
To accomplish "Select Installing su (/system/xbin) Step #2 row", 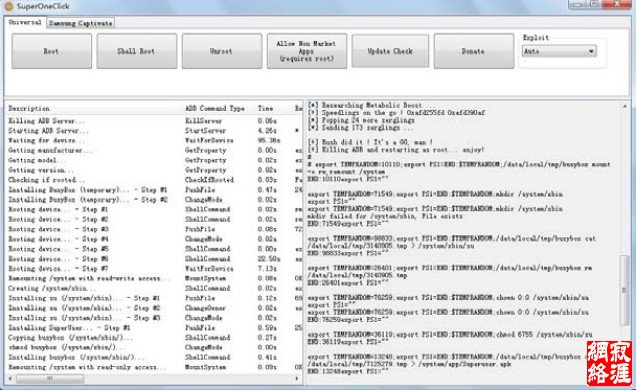I will tap(154, 308).
